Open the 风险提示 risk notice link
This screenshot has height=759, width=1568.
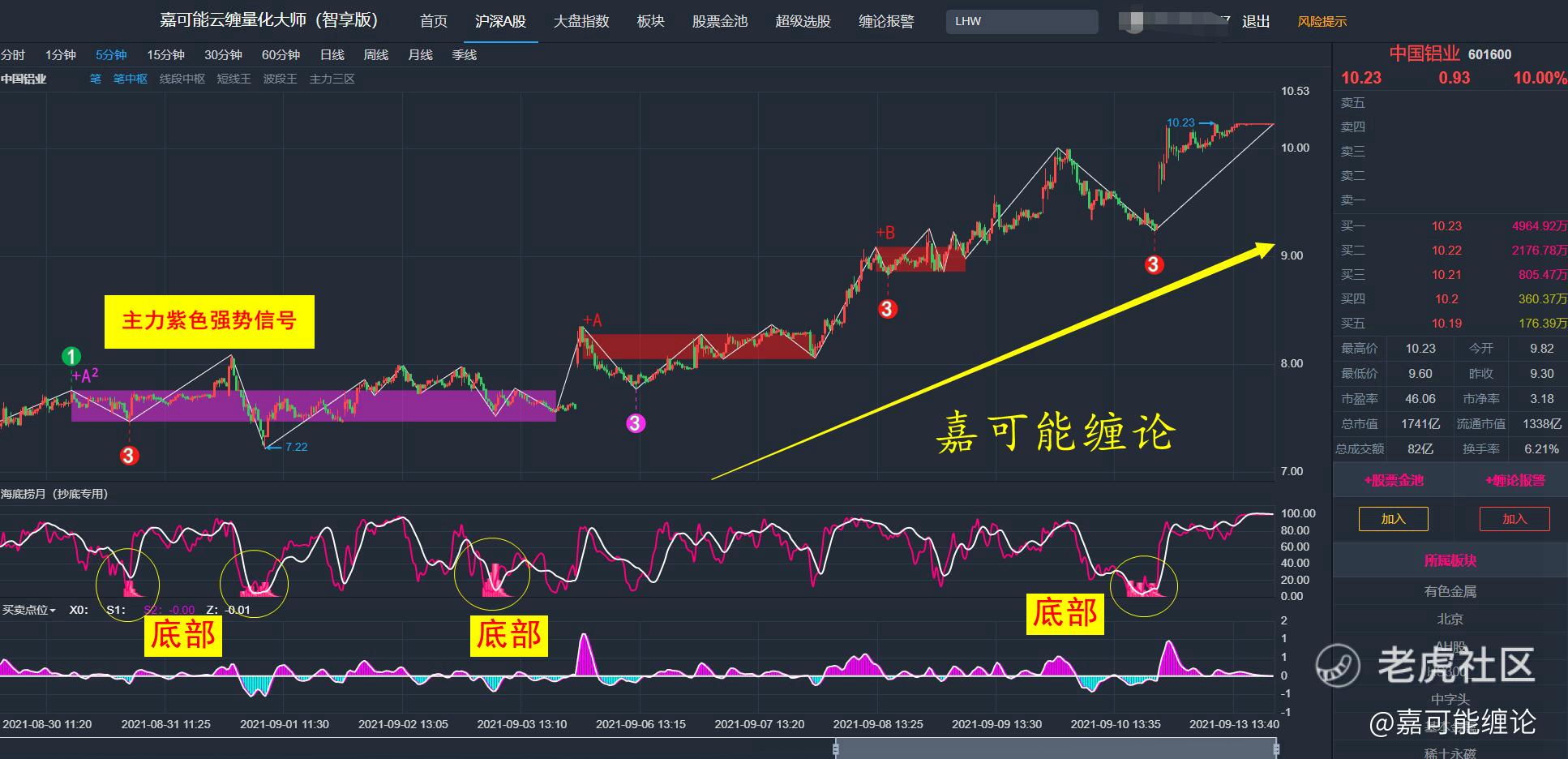[1322, 21]
